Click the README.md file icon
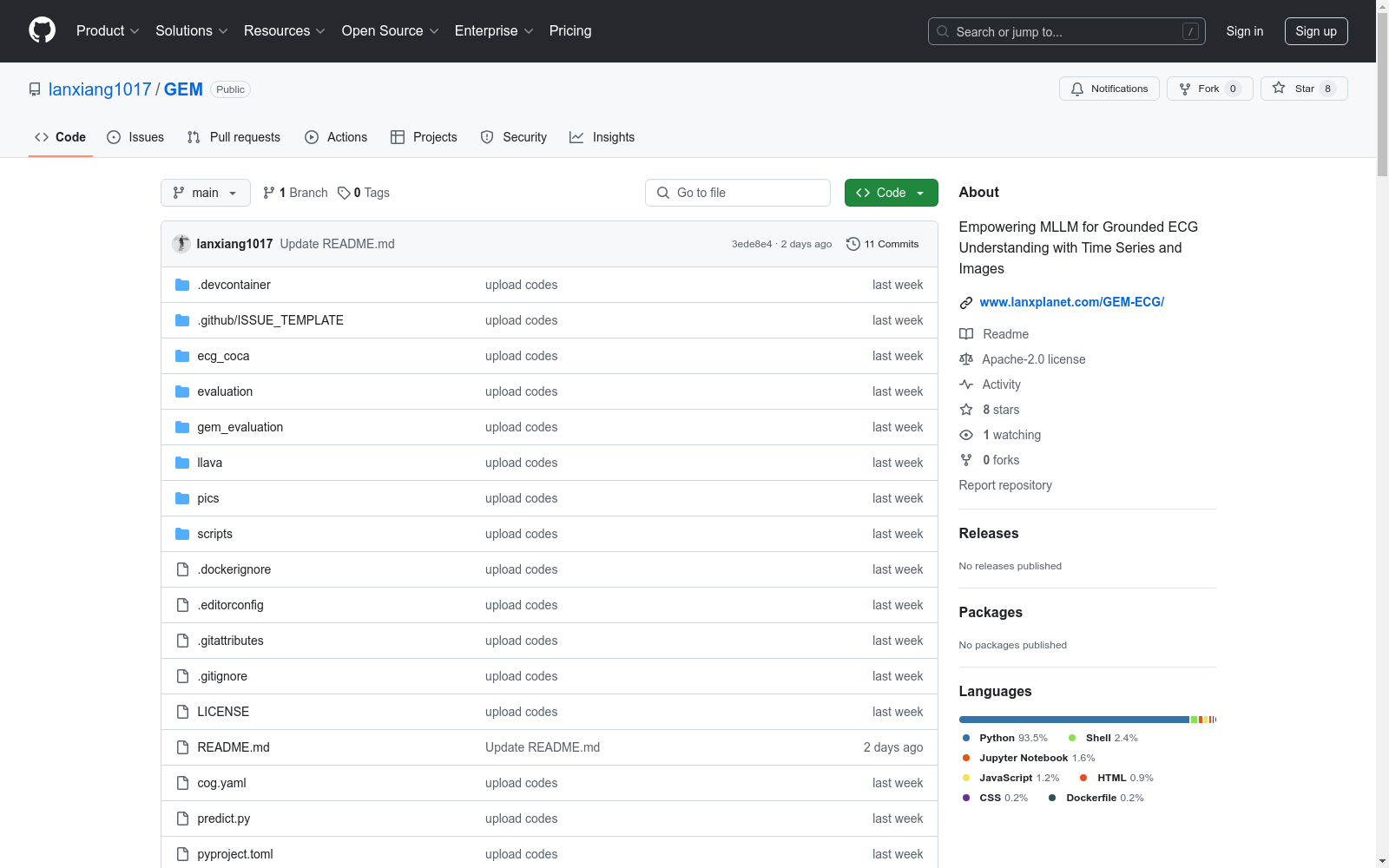This screenshot has height=868, width=1389. pyautogui.click(x=182, y=747)
